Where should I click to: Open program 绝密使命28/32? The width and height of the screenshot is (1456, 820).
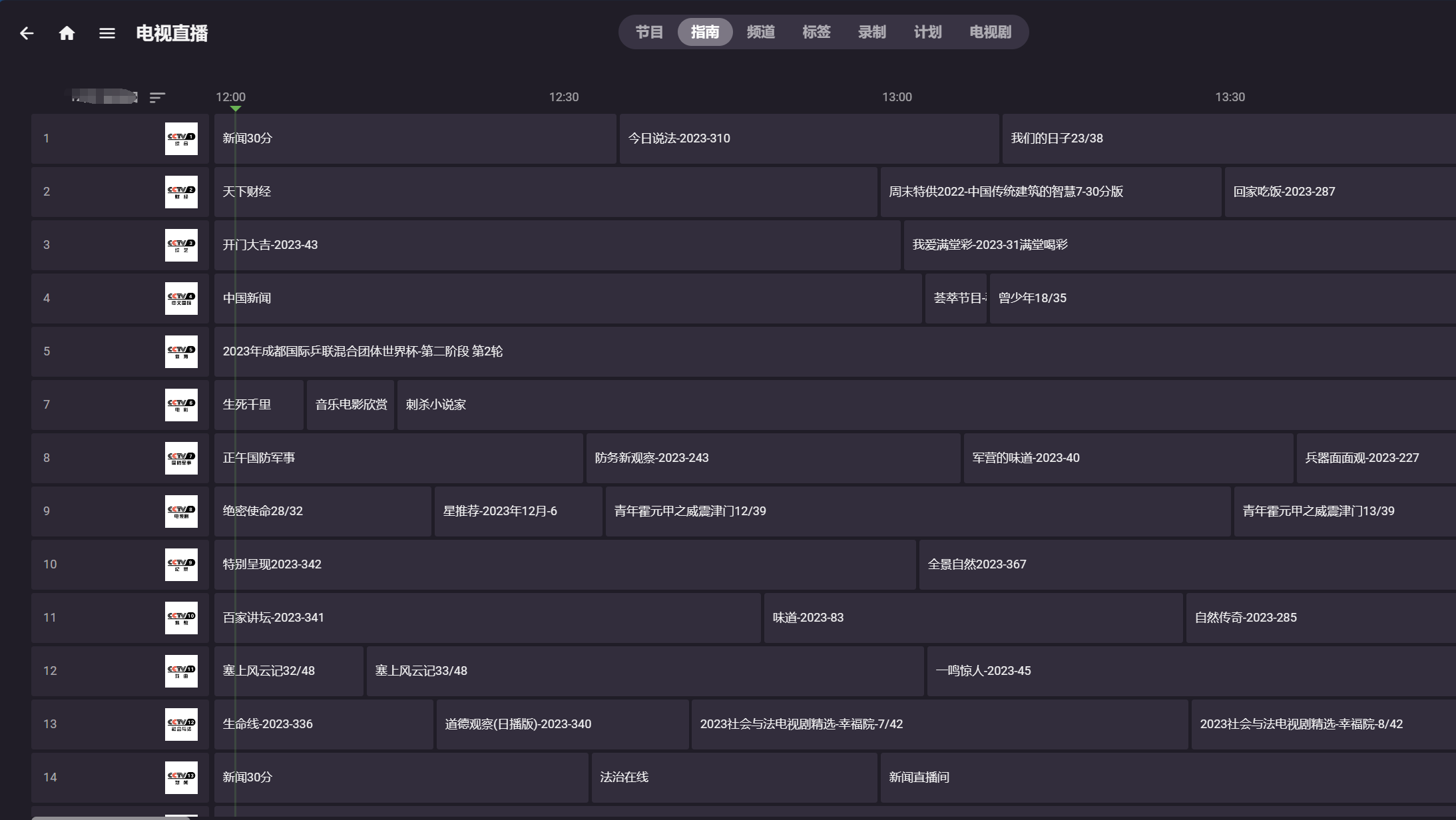[x=322, y=511]
